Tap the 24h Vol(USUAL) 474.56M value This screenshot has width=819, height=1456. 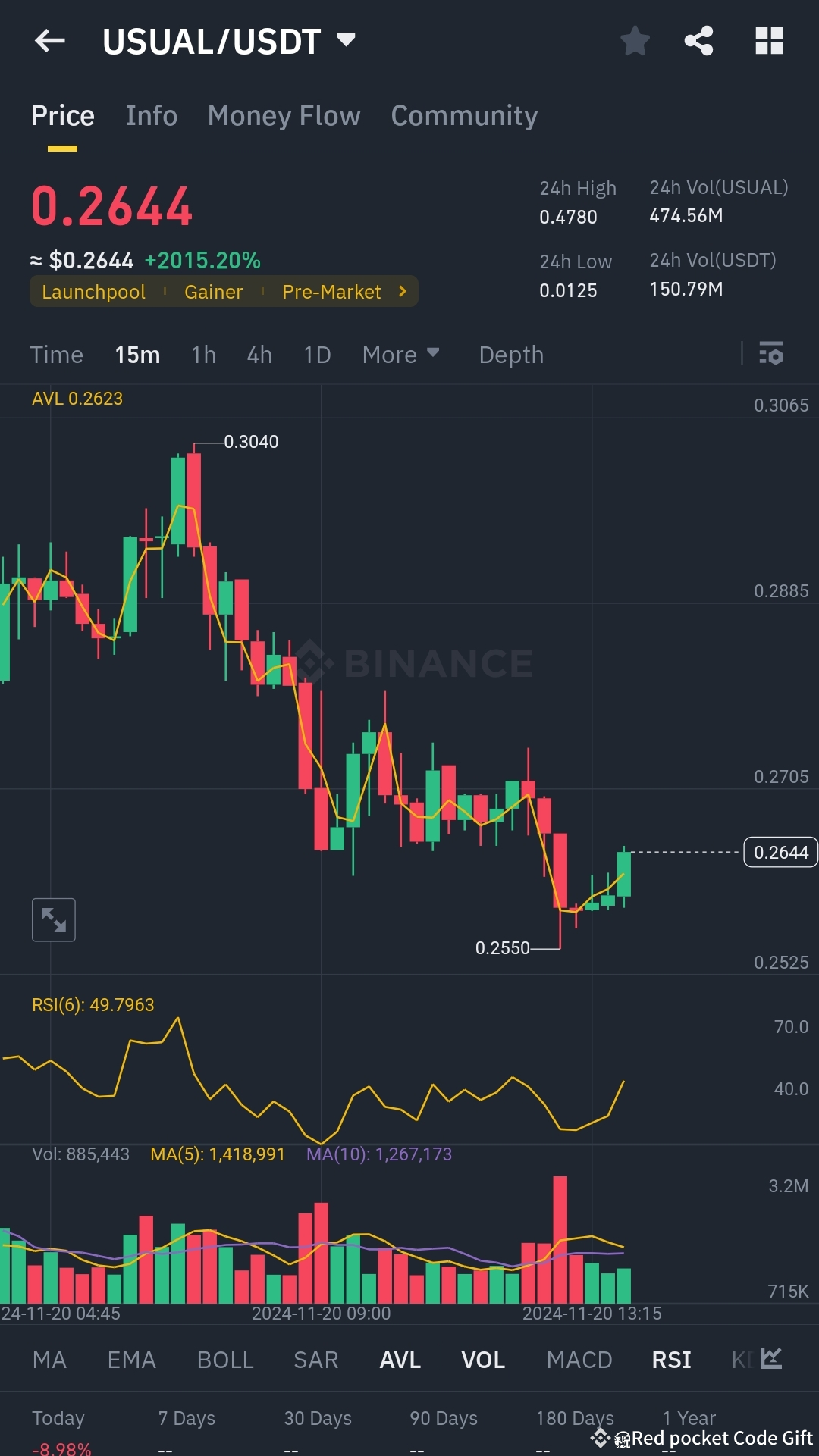[686, 215]
